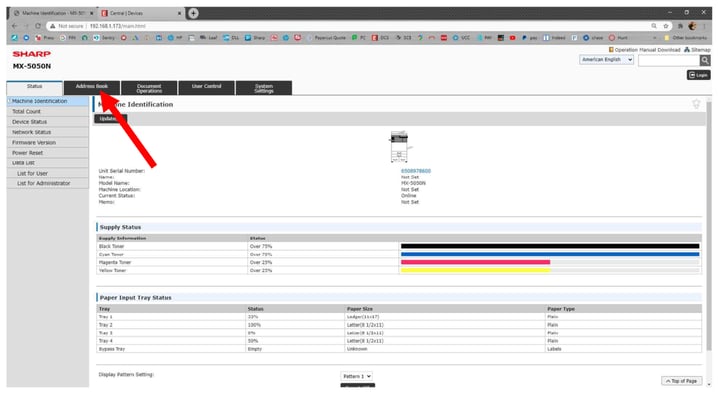Open List for User sidebar item
718x393 pixels.
[x=48, y=173]
